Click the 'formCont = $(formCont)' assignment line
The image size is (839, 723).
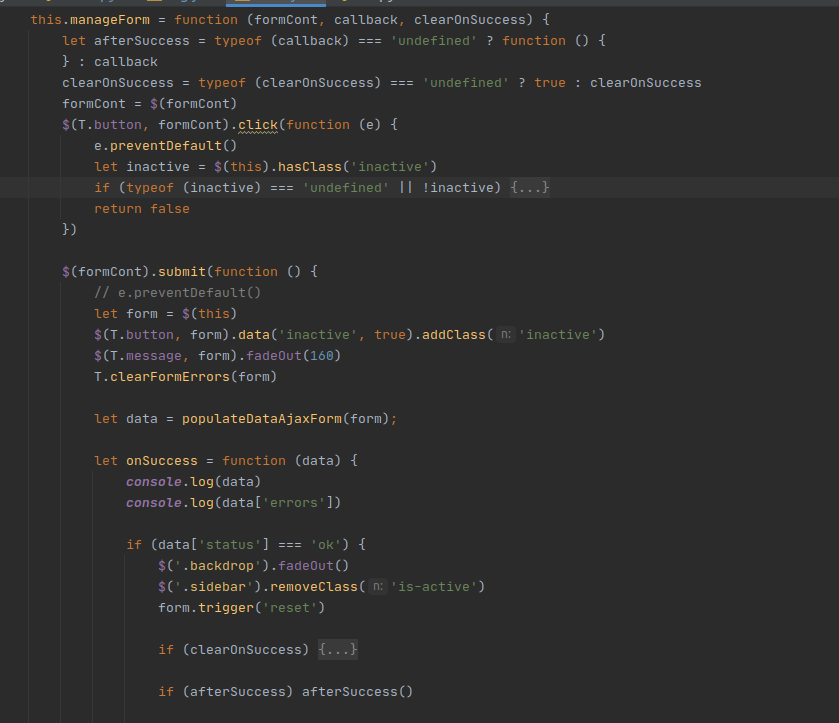(149, 104)
